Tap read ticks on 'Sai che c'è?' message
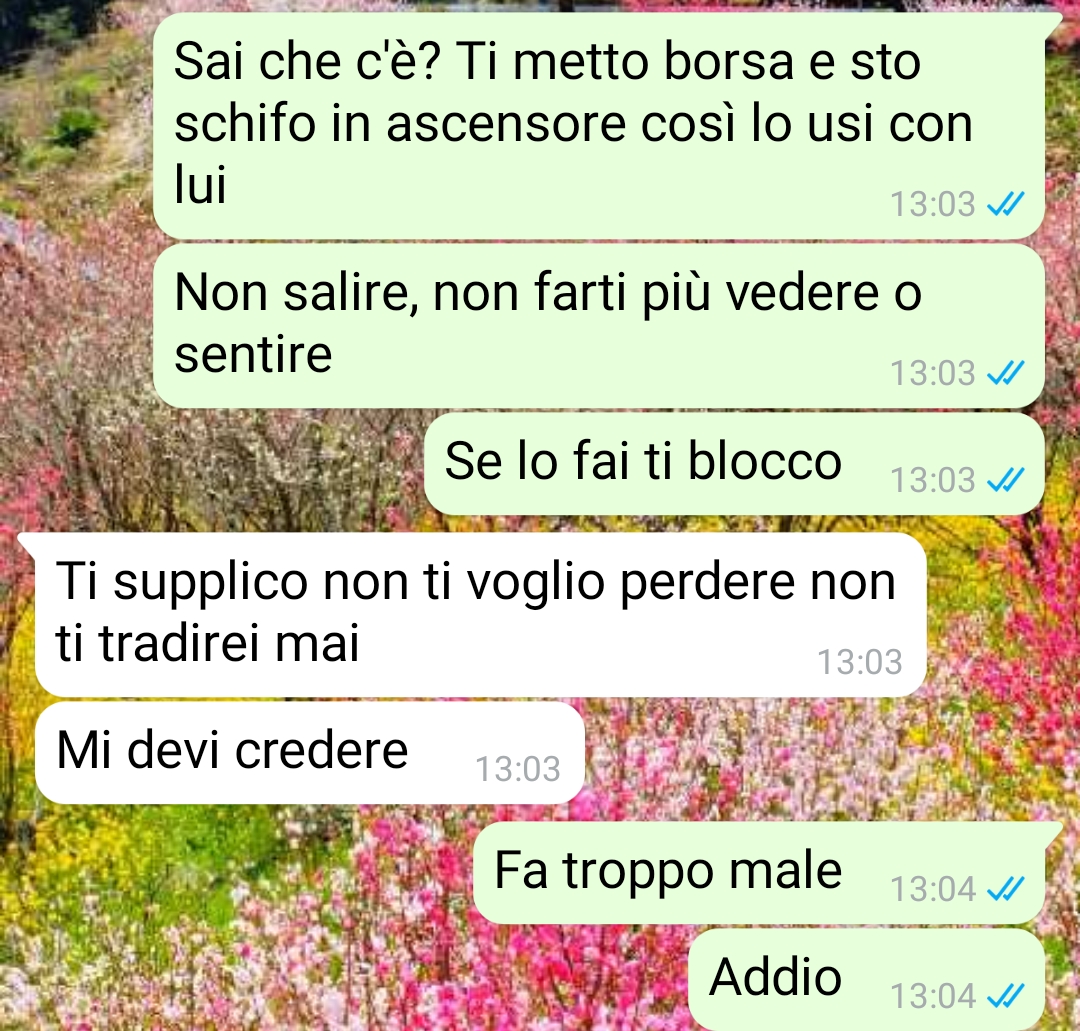Screen dimensions: 1080x1031 pos(1006,204)
